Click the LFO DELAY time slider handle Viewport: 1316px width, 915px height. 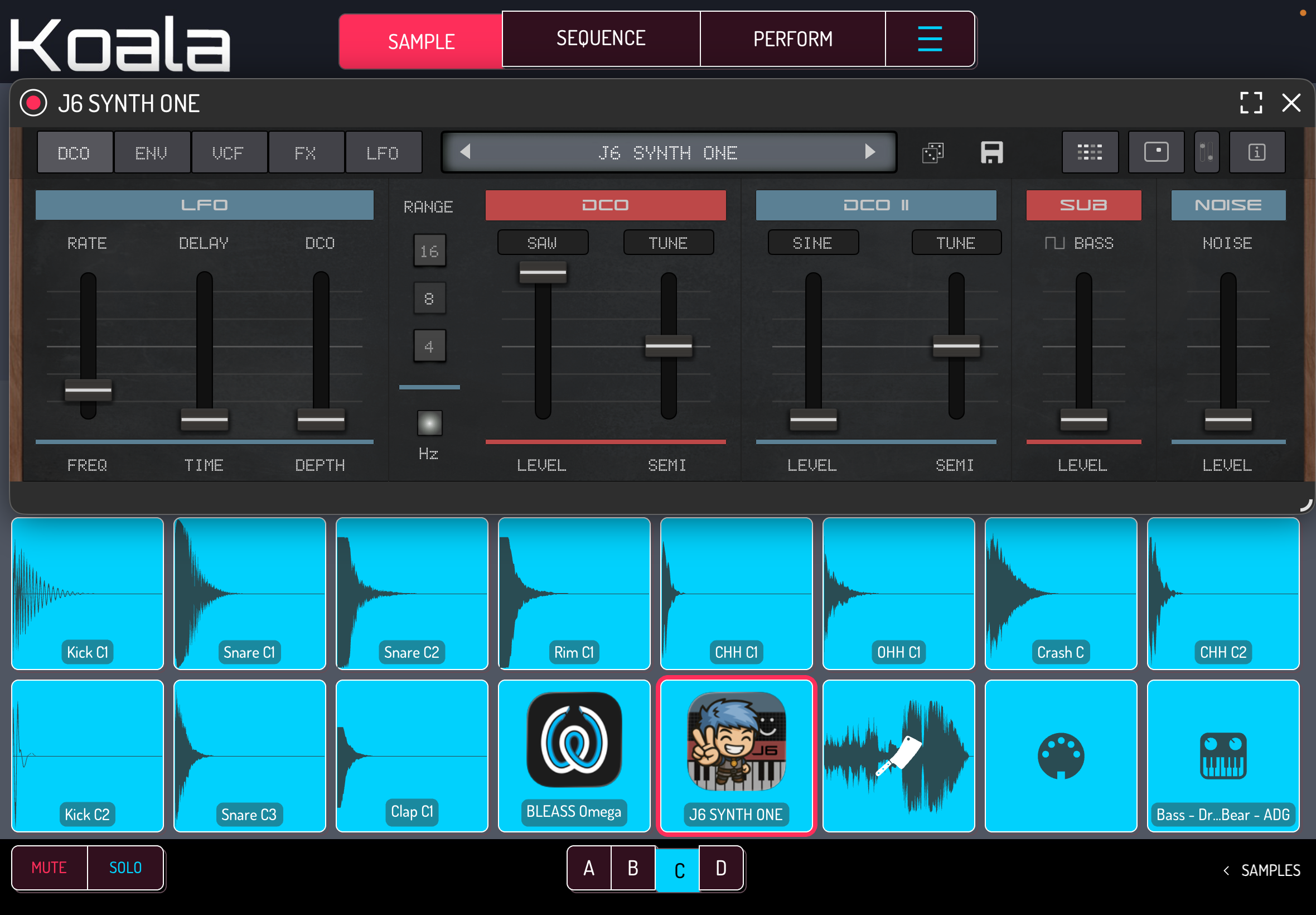(205, 420)
